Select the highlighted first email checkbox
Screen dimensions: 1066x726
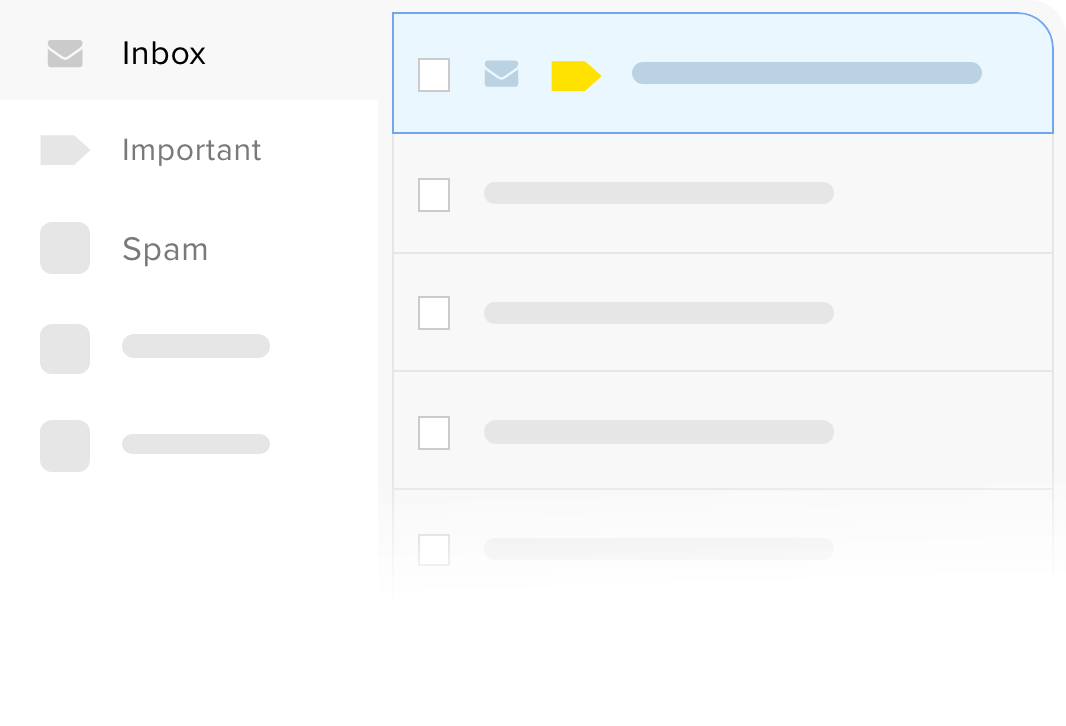434,75
